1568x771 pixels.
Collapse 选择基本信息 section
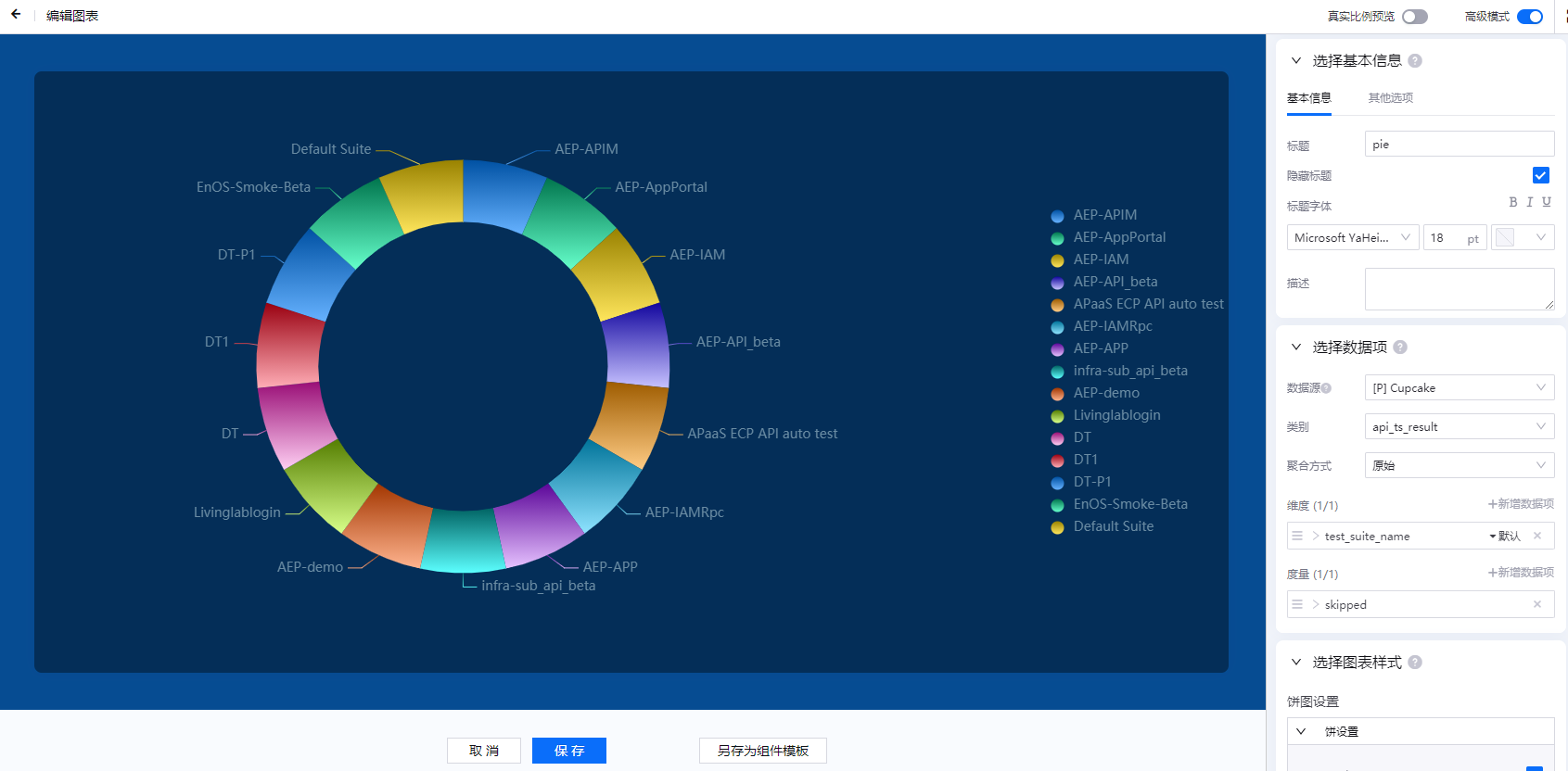coord(1296,61)
